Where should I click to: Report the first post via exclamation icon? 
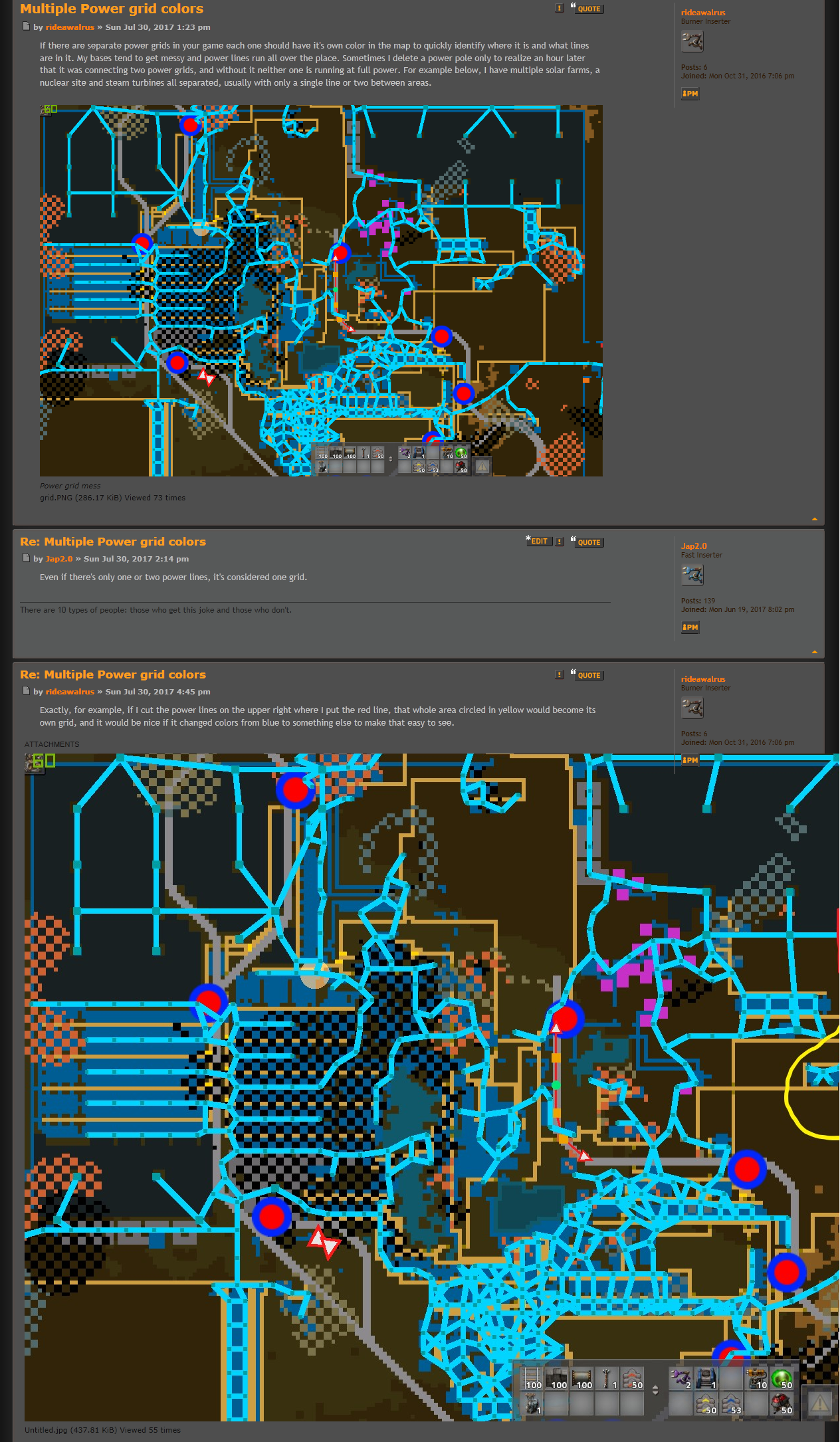560,9
